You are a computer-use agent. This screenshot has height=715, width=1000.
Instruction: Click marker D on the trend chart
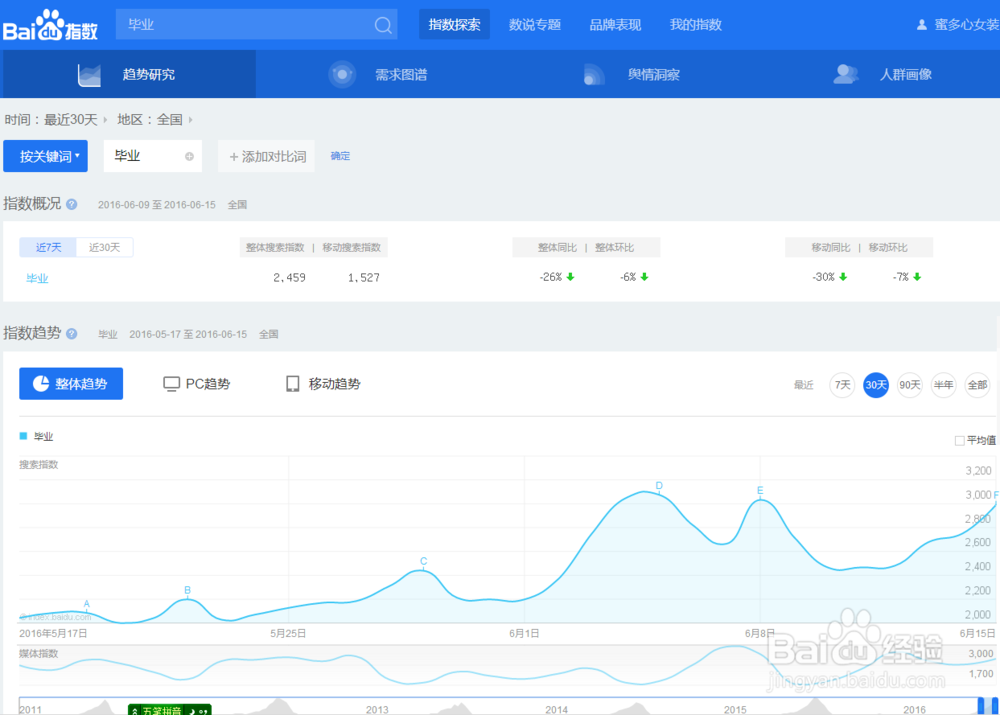click(659, 486)
